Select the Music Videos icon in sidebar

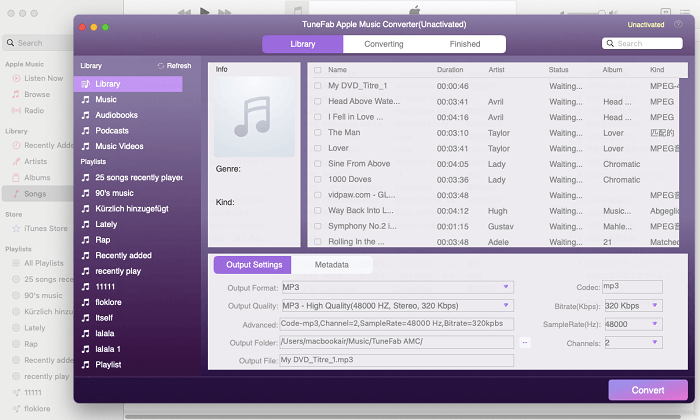pos(85,146)
